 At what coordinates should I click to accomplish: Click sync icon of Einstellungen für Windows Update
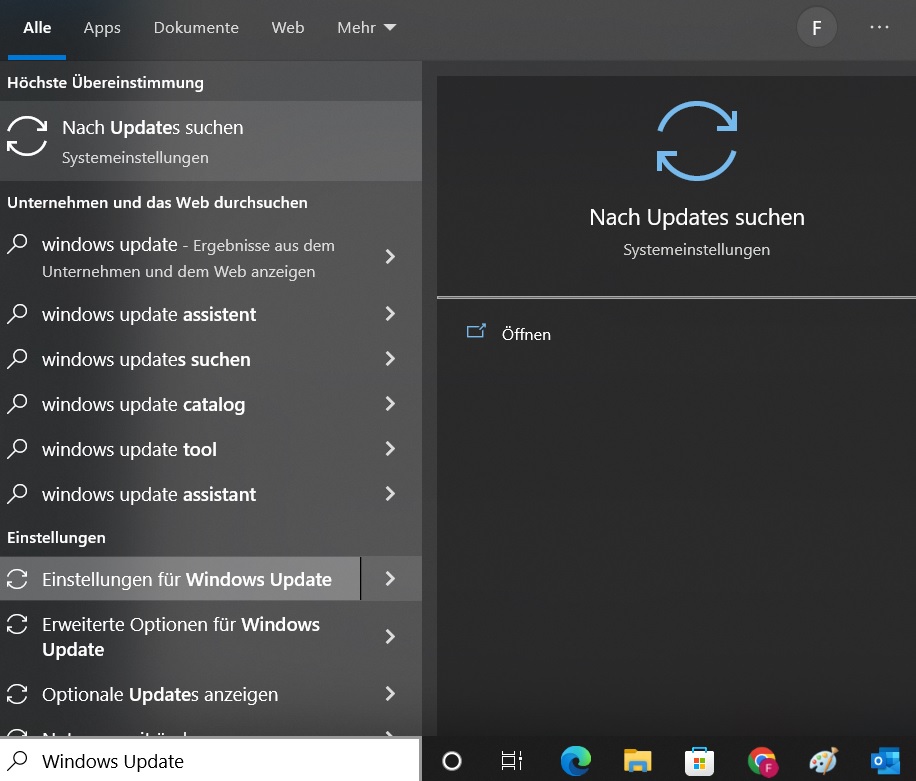(x=17, y=579)
